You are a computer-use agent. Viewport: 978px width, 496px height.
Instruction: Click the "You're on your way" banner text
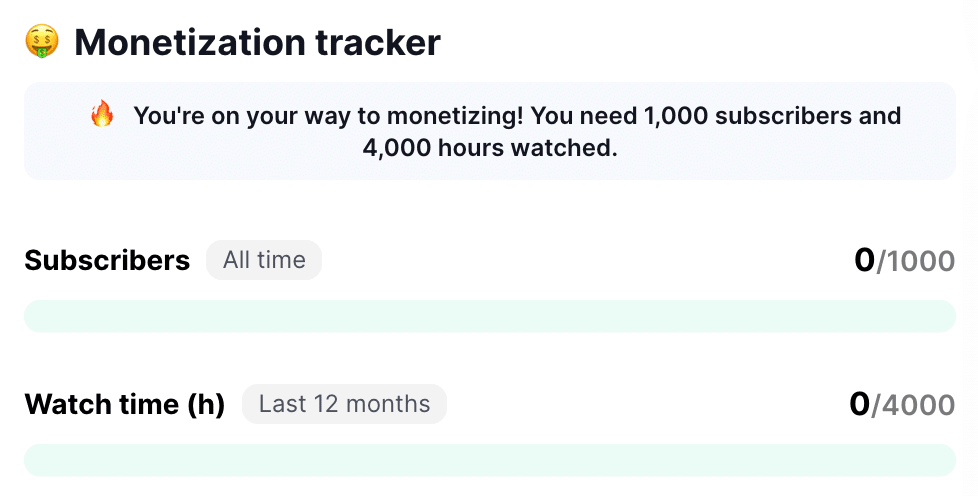coord(517,132)
